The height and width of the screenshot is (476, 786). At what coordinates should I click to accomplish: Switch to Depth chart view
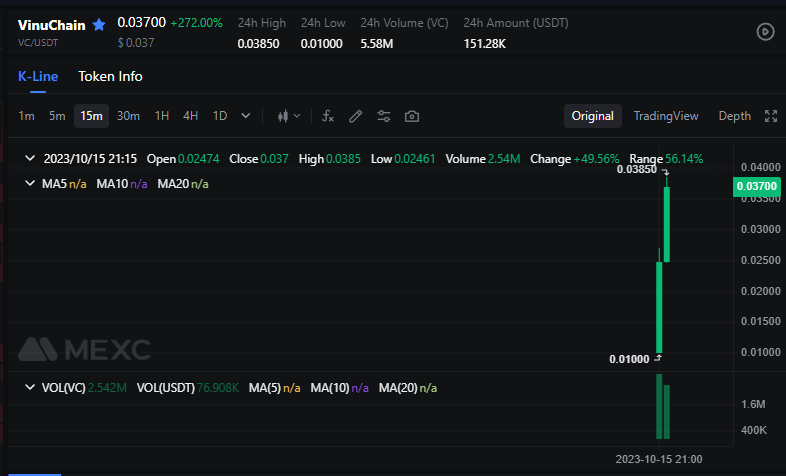[x=734, y=116]
